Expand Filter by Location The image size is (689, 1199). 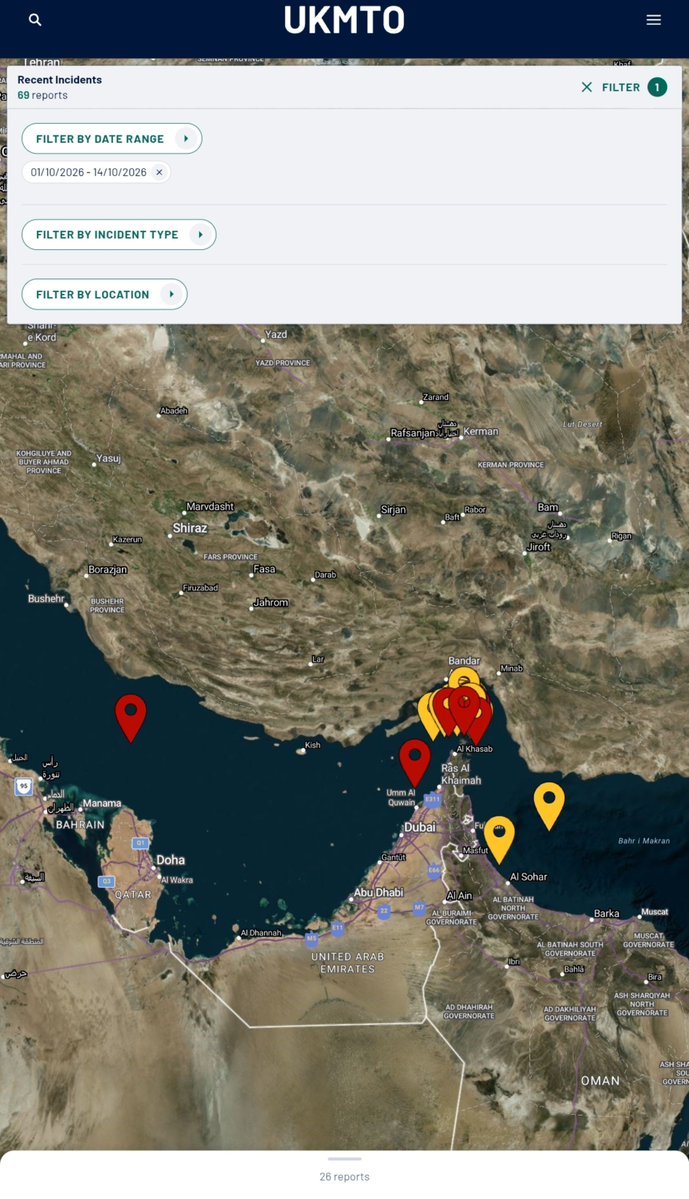pos(104,294)
